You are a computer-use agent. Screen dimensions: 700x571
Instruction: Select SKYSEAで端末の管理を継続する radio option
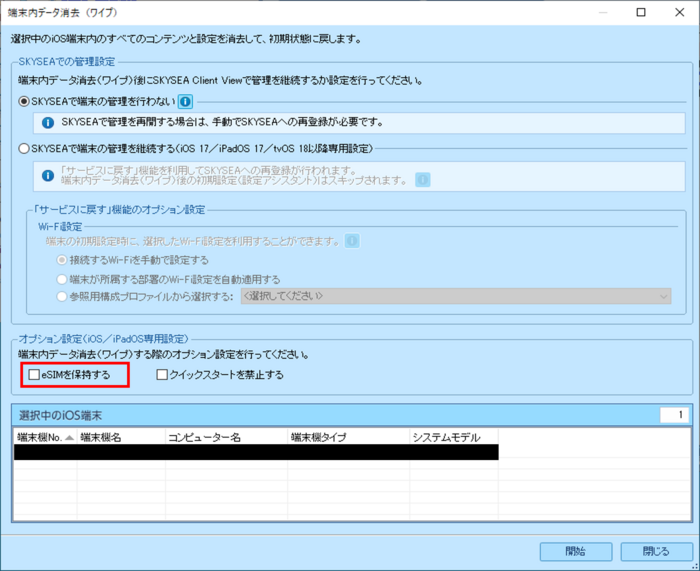[x=24, y=149]
